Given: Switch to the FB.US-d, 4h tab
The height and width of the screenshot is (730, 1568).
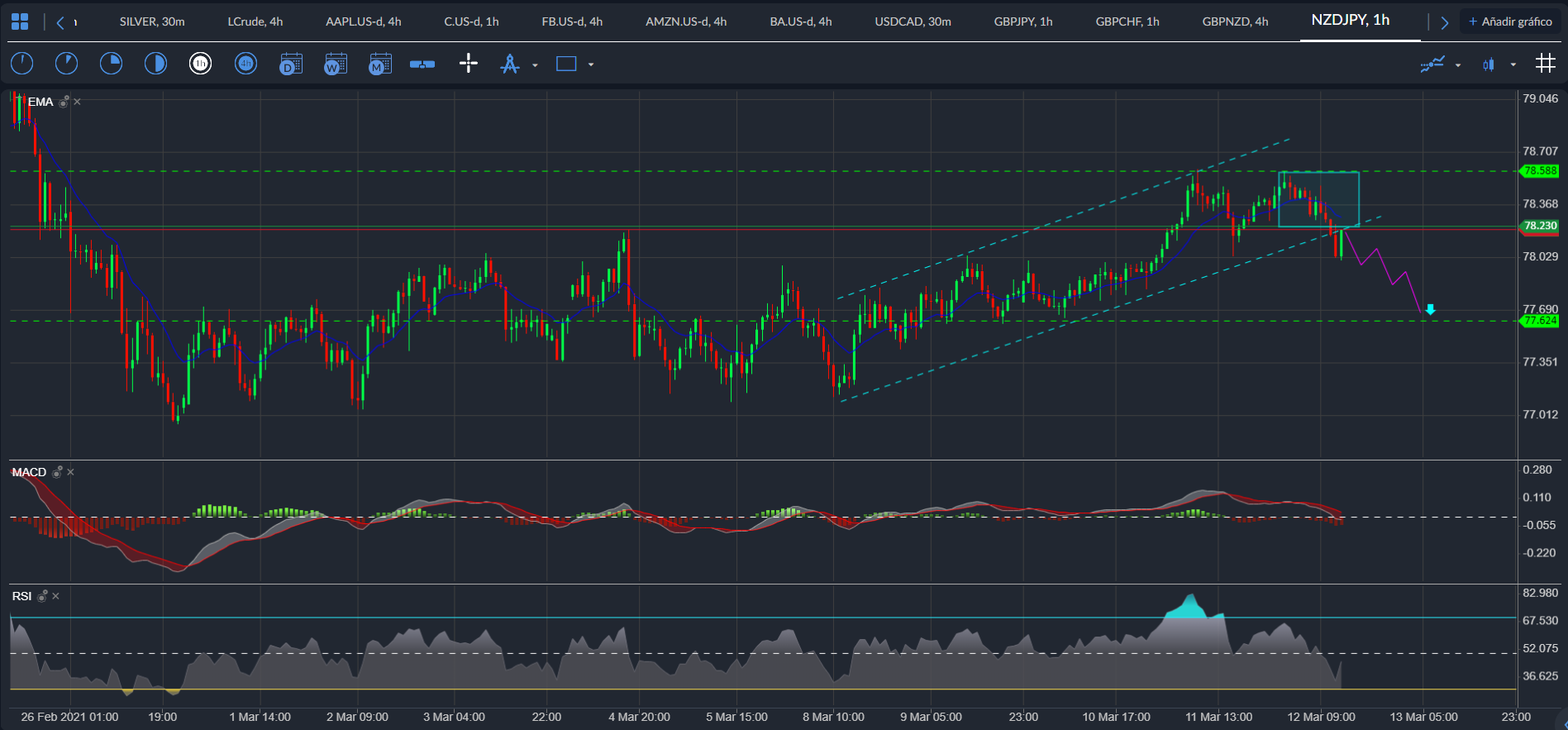Looking at the screenshot, I should pos(572,21).
